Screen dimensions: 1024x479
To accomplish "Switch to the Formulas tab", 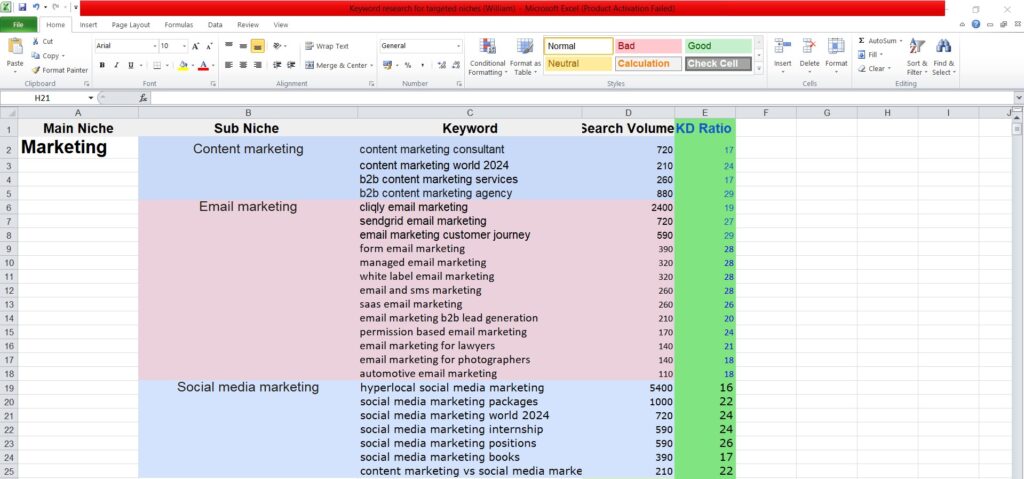I will 178,25.
